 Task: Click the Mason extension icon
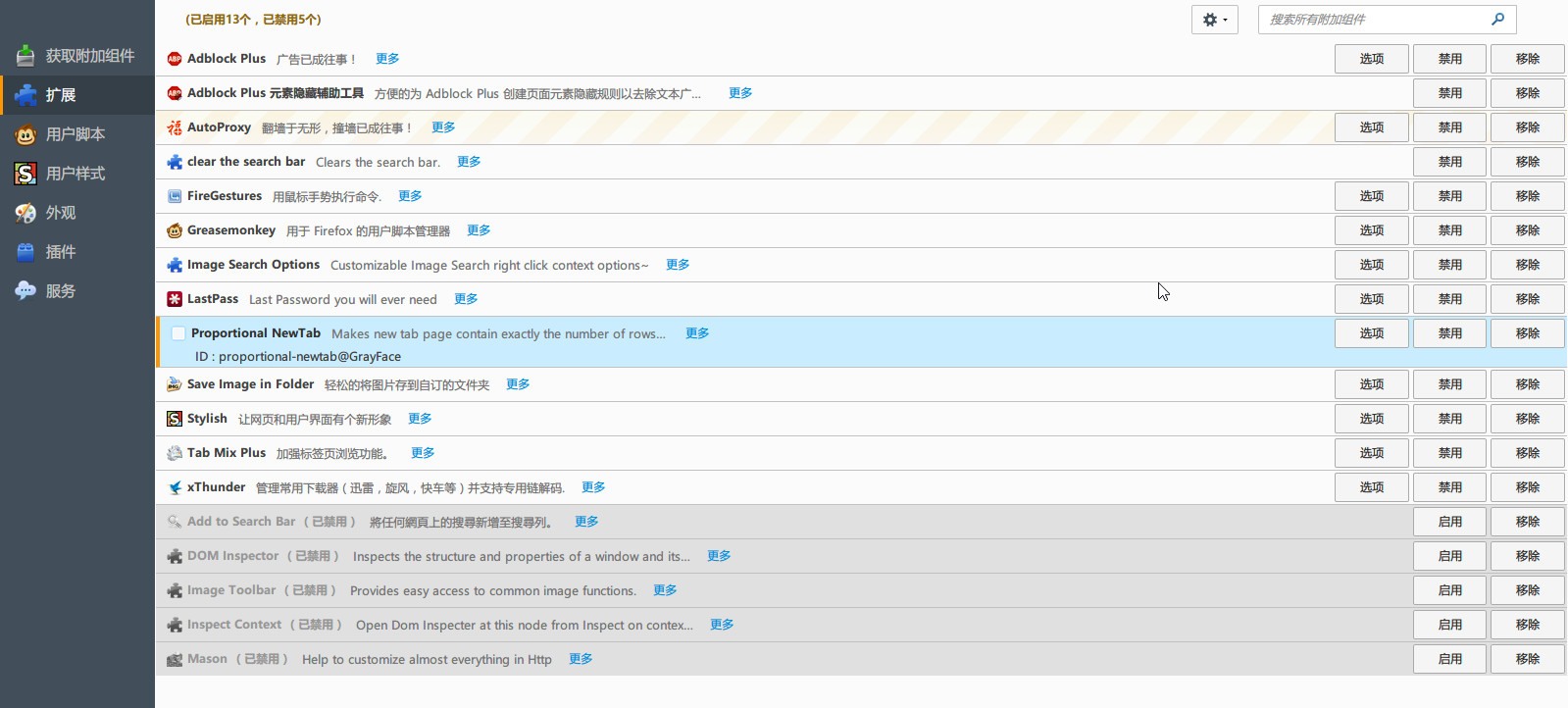pos(175,659)
